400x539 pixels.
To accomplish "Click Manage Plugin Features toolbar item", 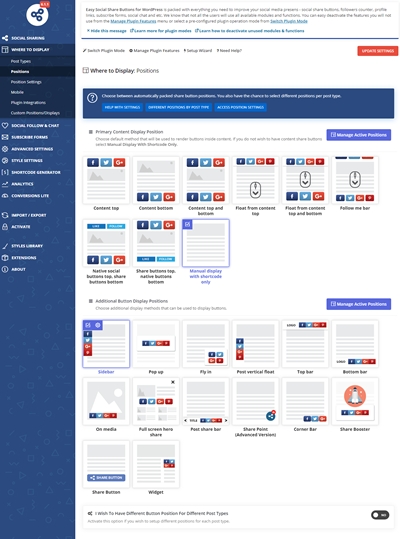I will [154, 51].
